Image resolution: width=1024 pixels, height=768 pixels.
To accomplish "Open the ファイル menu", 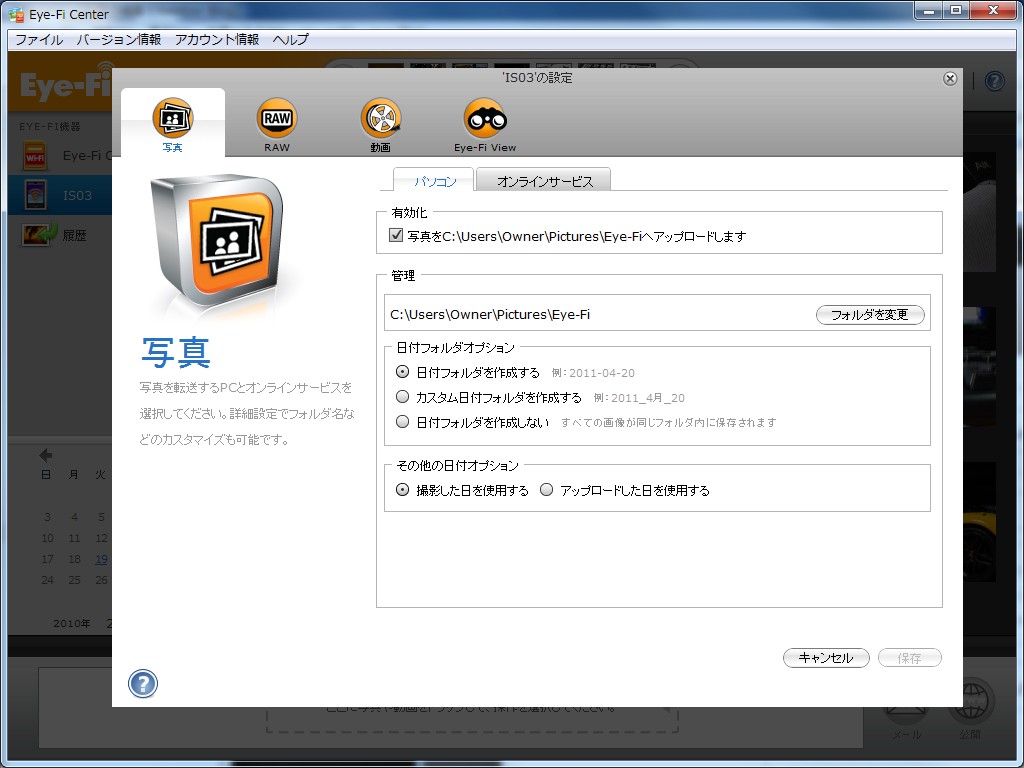I will [x=39, y=39].
